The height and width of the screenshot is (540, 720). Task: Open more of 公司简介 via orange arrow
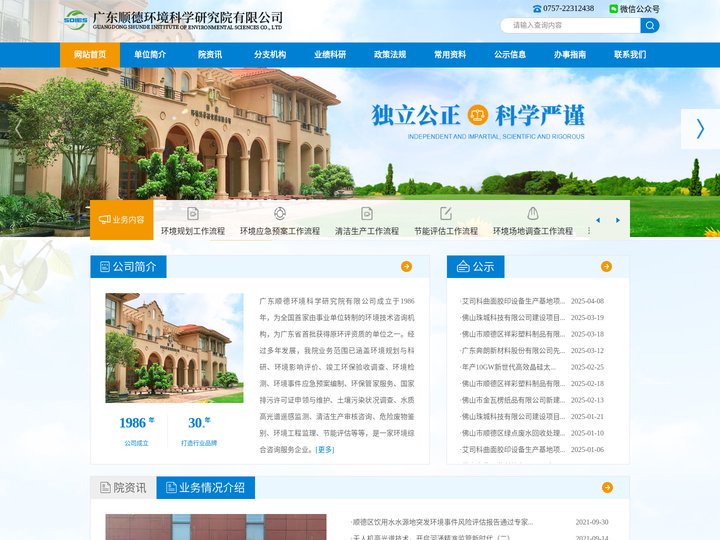pos(406,267)
